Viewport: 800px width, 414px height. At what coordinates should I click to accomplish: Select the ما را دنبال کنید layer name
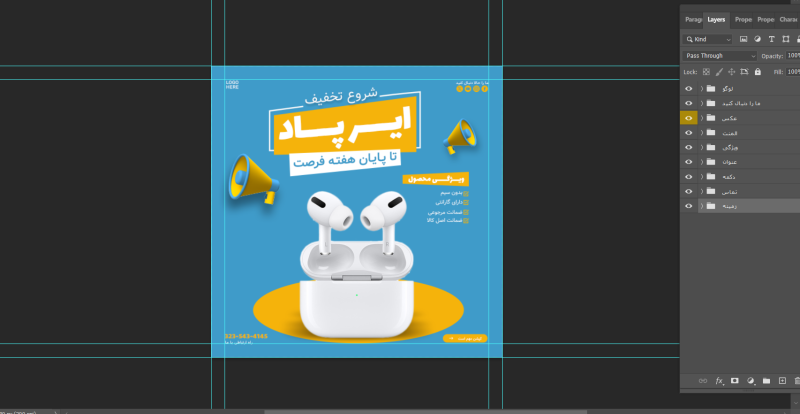(x=741, y=104)
